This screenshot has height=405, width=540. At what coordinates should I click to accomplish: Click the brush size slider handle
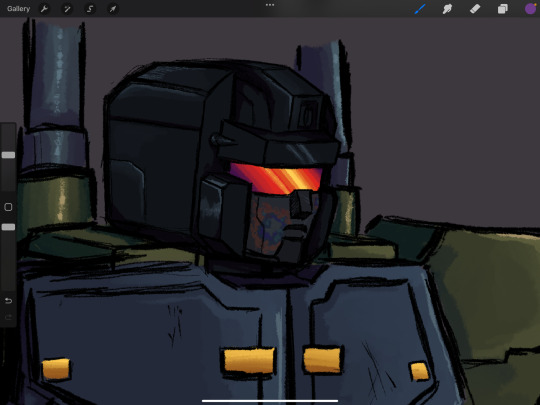(8, 155)
